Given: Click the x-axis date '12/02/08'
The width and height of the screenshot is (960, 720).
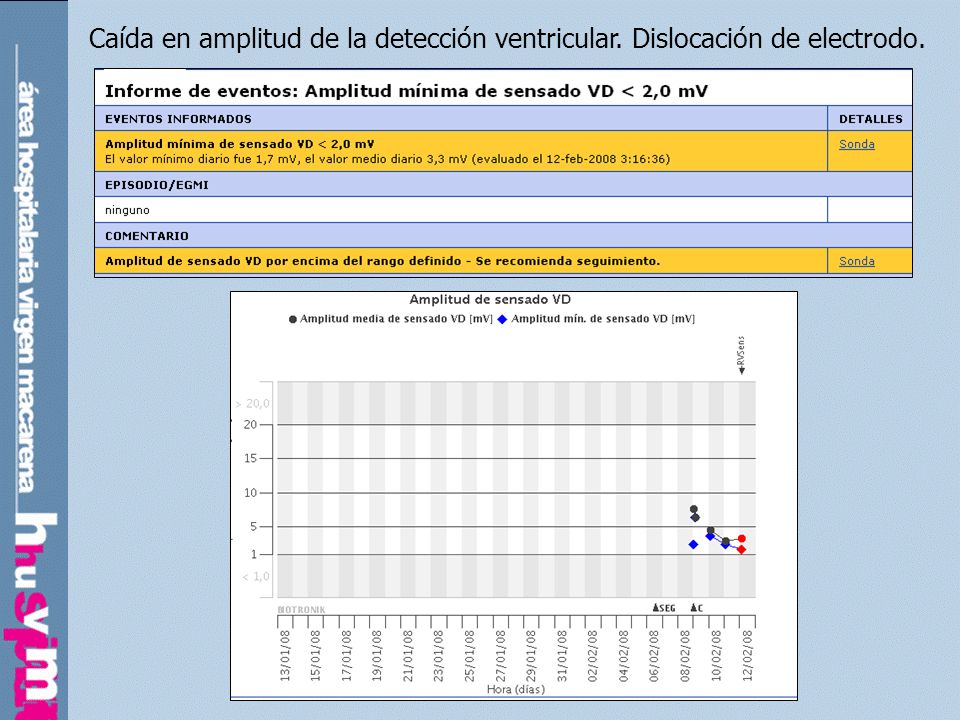Looking at the screenshot, I should pos(747,656).
